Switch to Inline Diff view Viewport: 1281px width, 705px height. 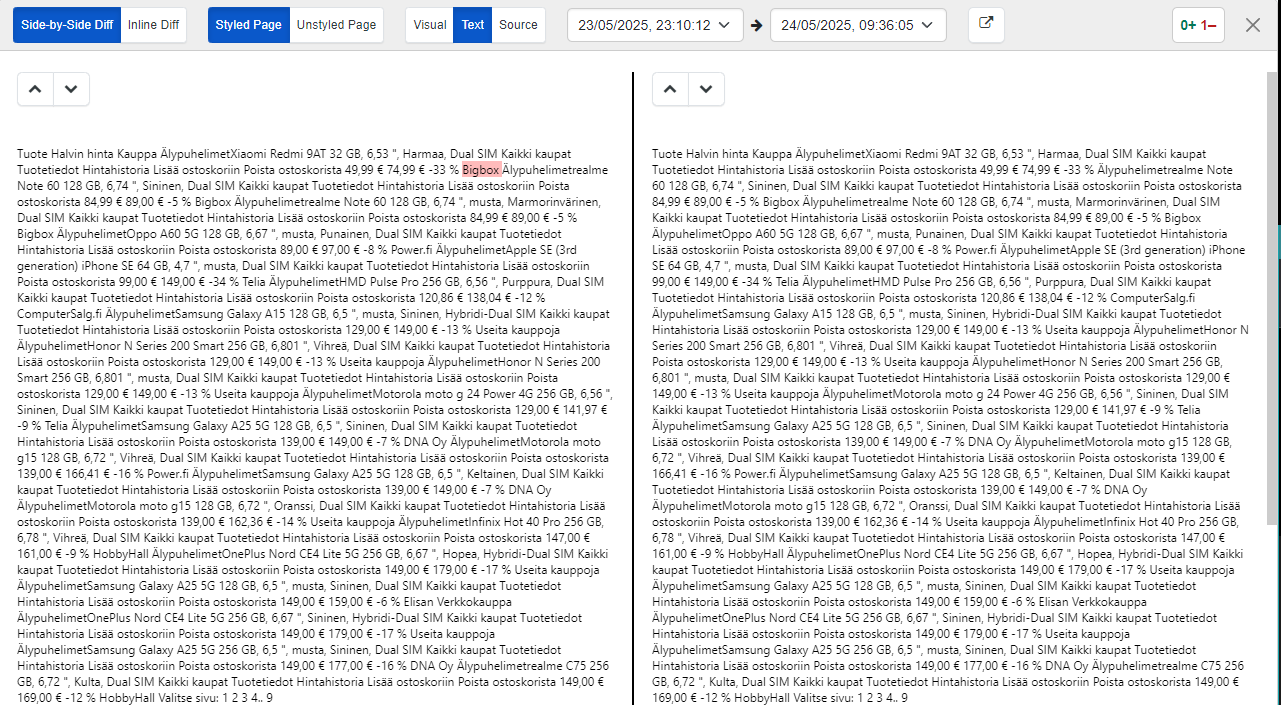[154, 25]
